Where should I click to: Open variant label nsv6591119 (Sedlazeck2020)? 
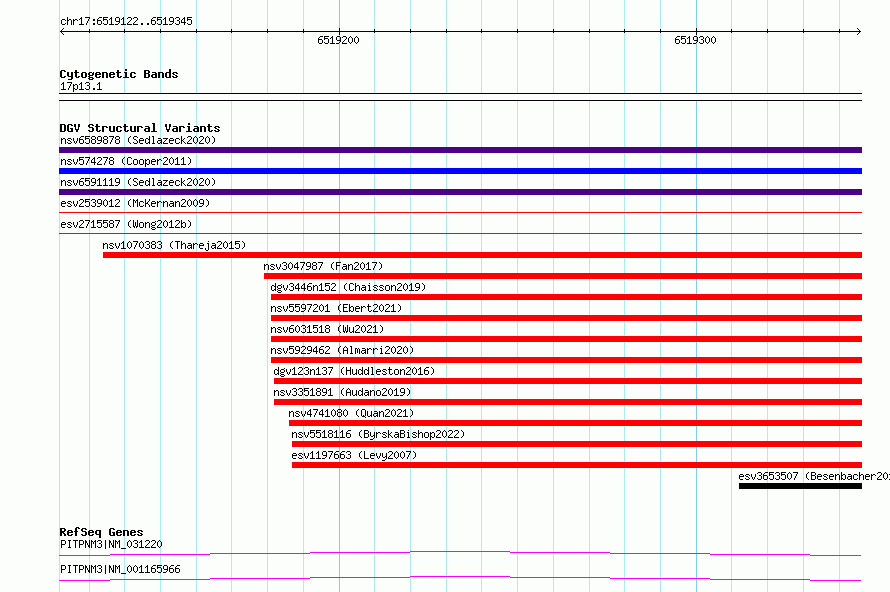point(138,182)
